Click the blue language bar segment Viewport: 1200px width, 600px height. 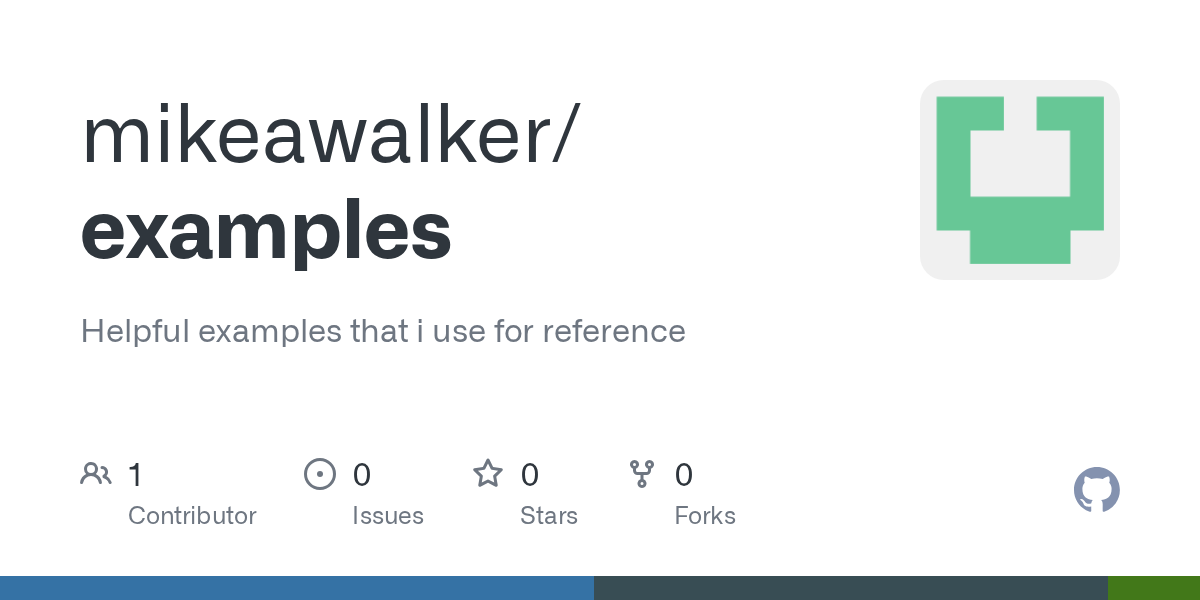click(x=297, y=588)
